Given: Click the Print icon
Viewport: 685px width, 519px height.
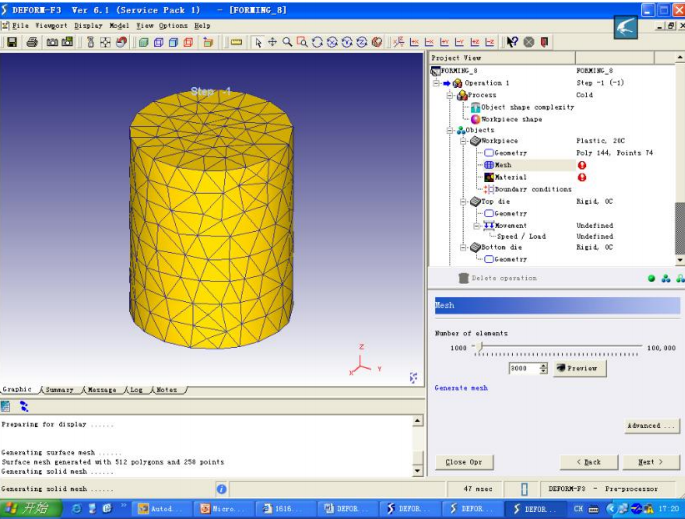Looking at the screenshot, I should click(x=32, y=42).
